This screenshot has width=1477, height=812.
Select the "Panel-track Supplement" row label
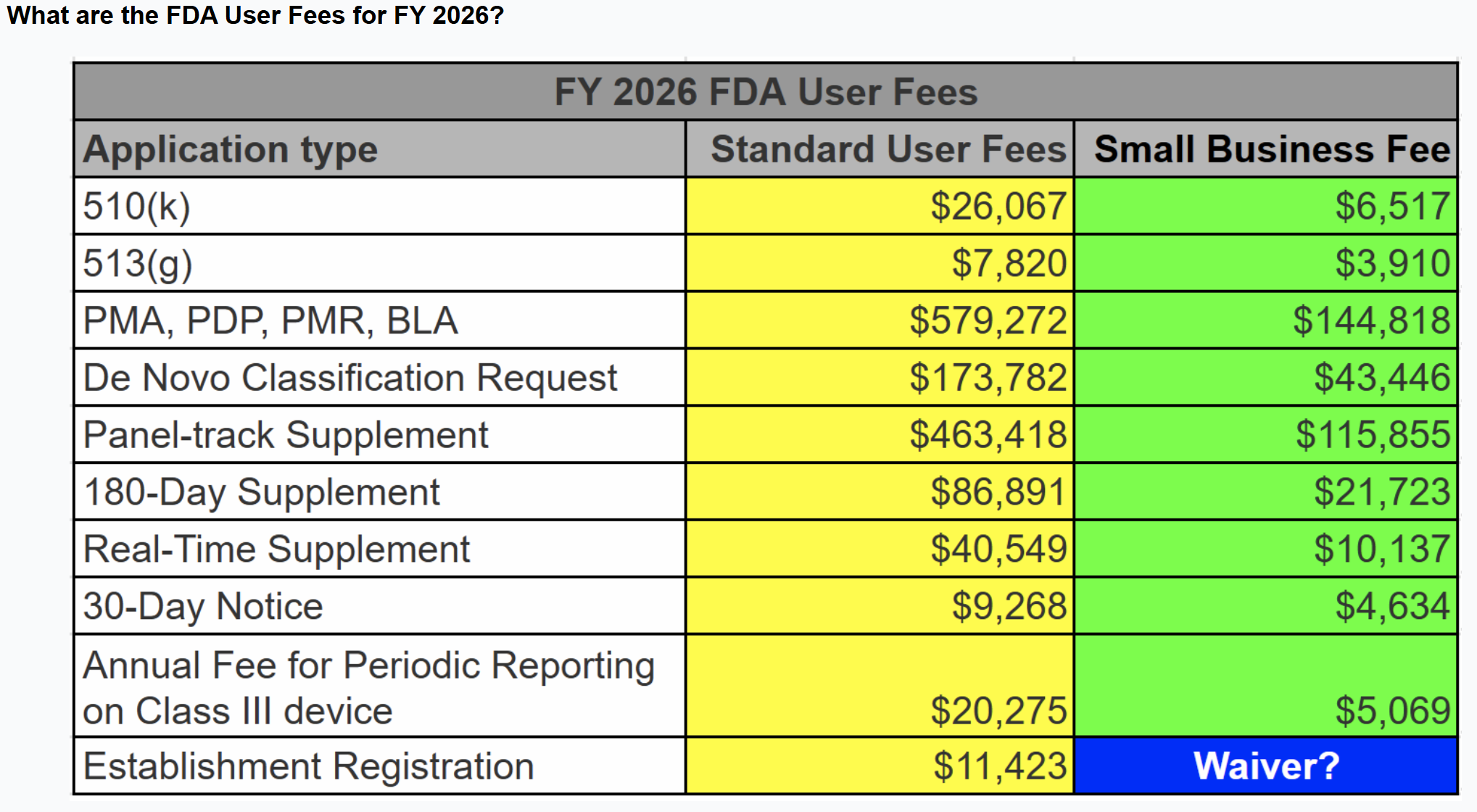click(x=286, y=435)
